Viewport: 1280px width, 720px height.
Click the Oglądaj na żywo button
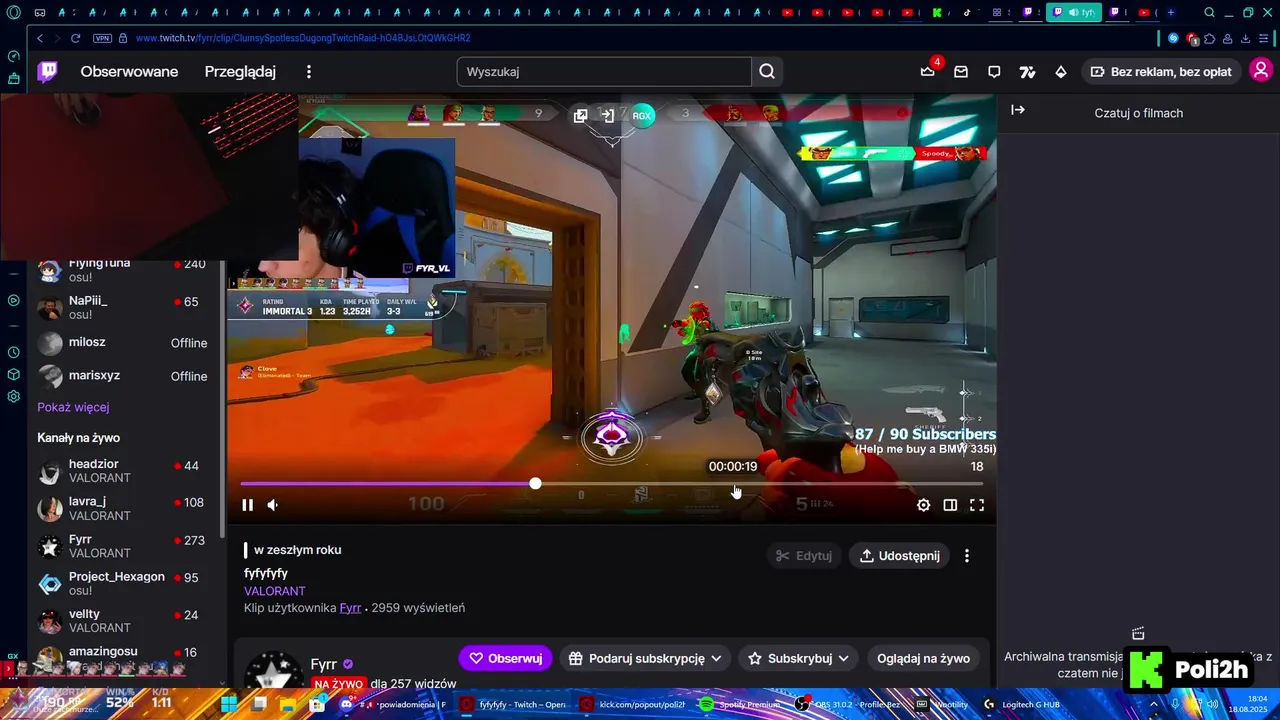923,658
